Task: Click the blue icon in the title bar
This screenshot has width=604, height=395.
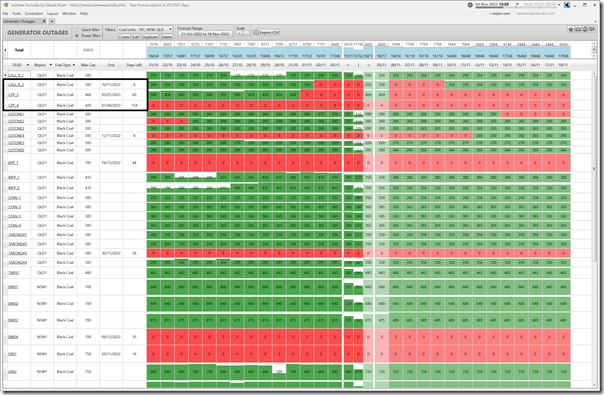Action: pyautogui.click(x=567, y=5)
